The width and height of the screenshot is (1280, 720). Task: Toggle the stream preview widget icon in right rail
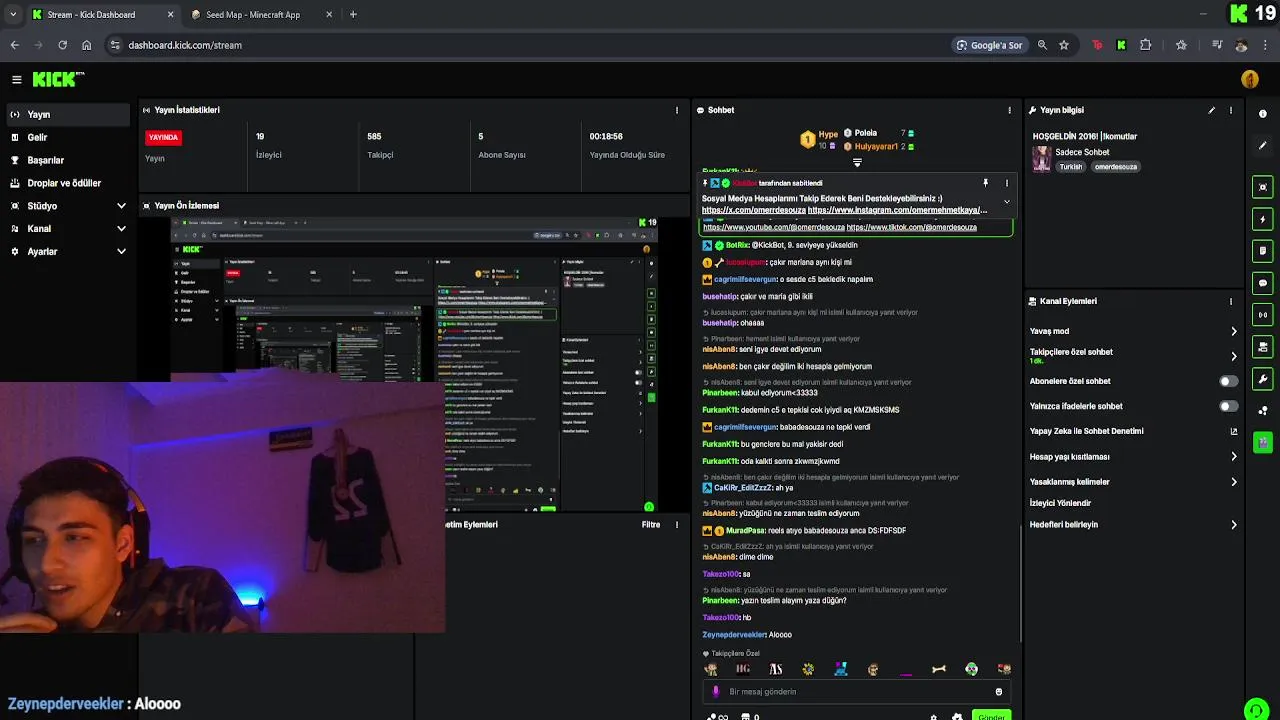pyautogui.click(x=1262, y=187)
